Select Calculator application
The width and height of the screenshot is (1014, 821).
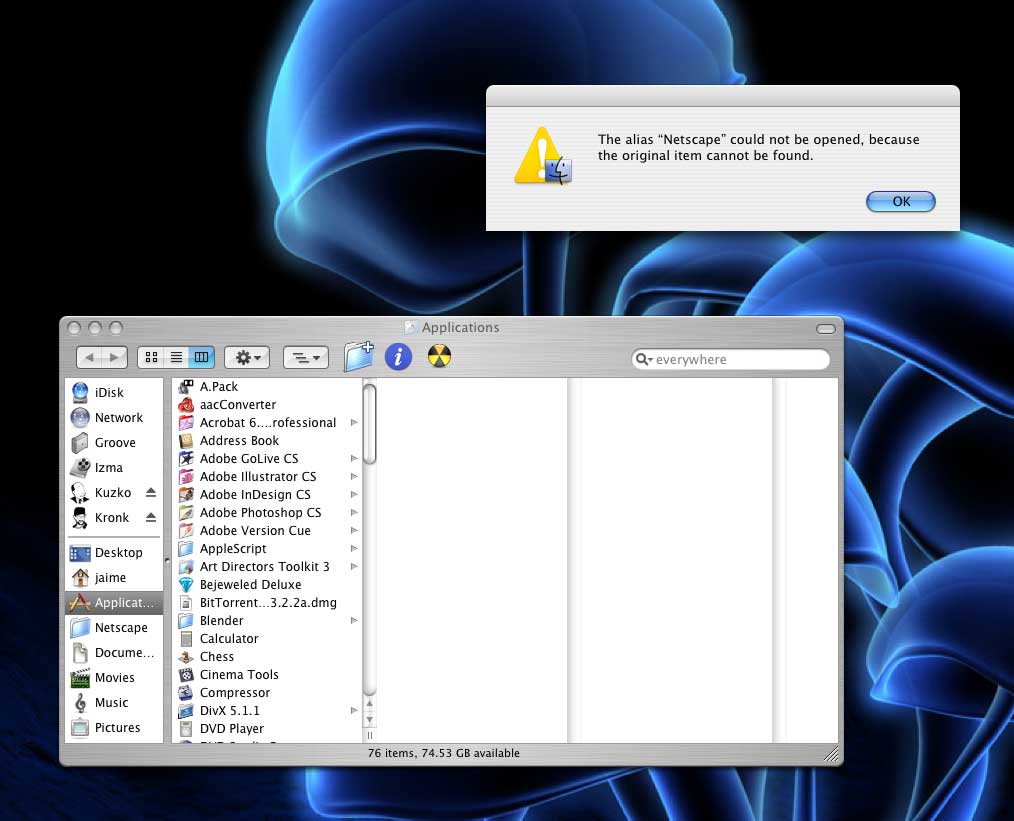point(268,639)
